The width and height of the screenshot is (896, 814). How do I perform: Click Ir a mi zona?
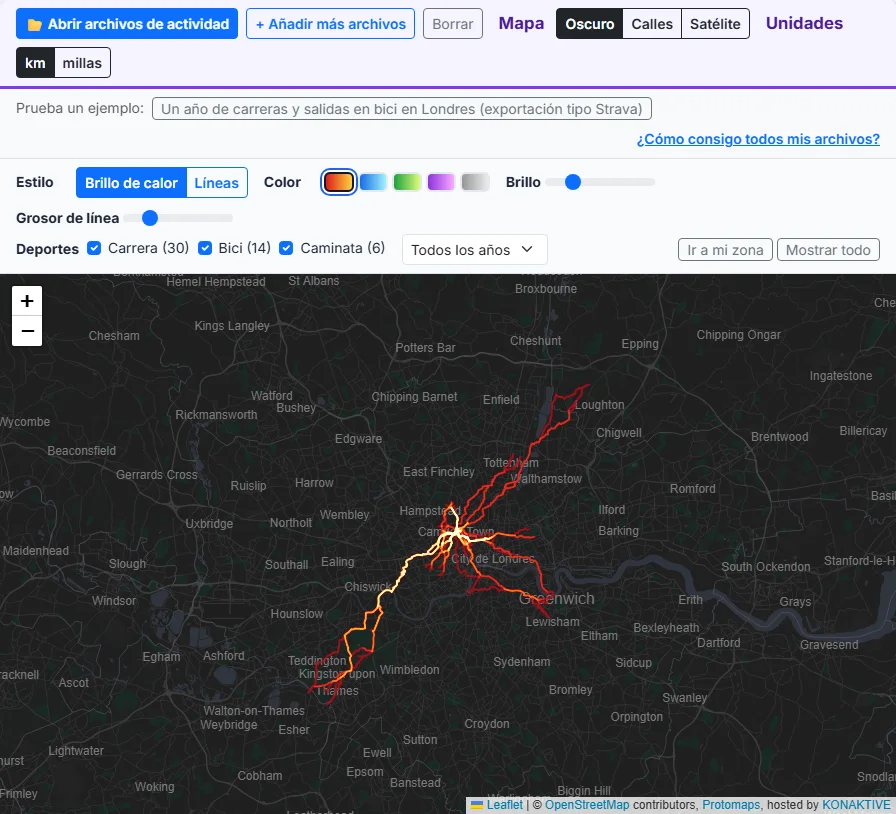point(725,250)
